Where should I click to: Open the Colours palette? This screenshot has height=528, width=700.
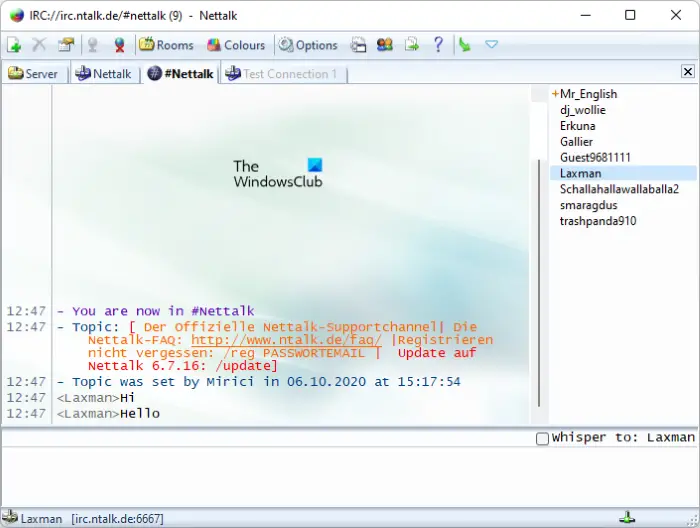[x=236, y=45]
